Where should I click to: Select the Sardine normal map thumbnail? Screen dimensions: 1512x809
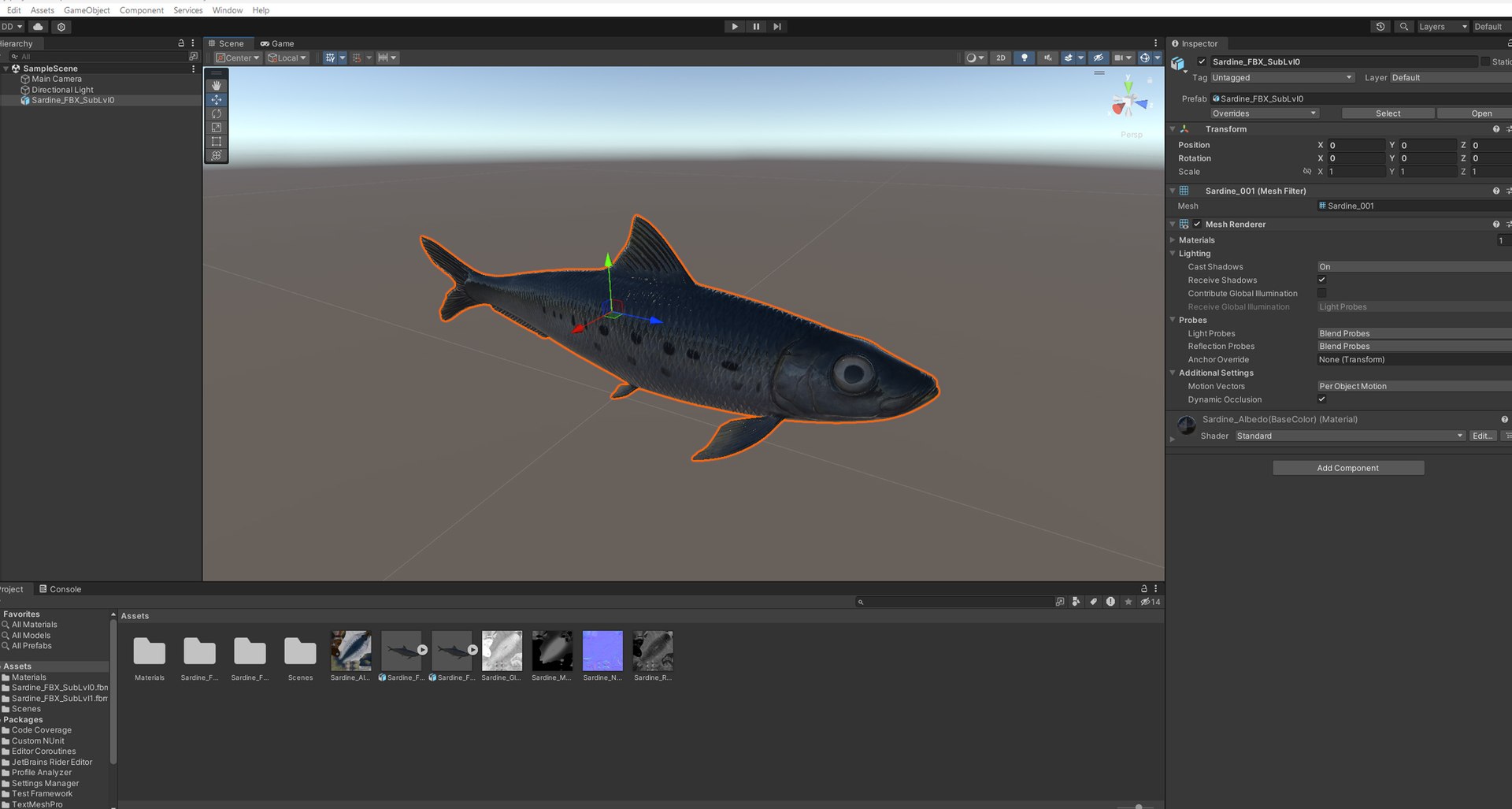[x=602, y=651]
